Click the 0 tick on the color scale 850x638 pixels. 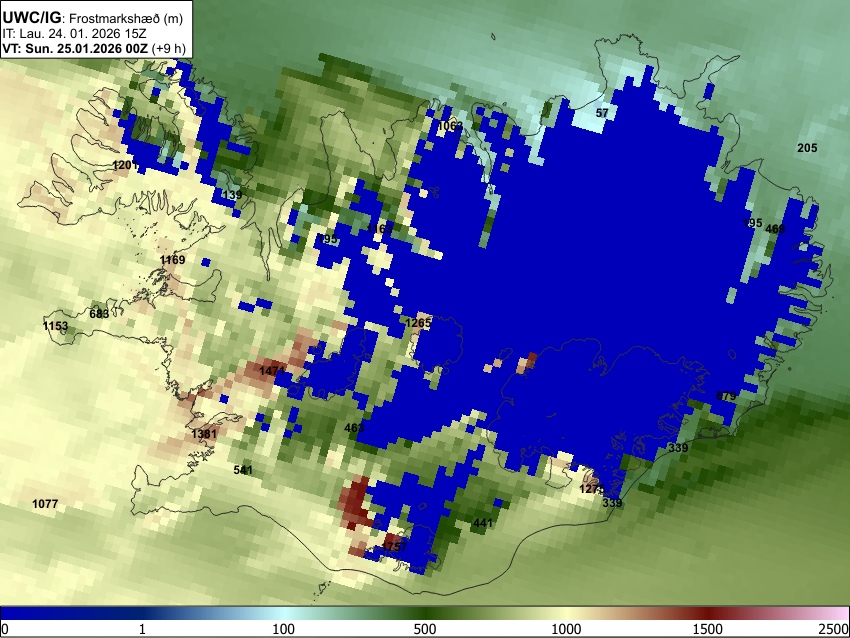pos(5,629)
